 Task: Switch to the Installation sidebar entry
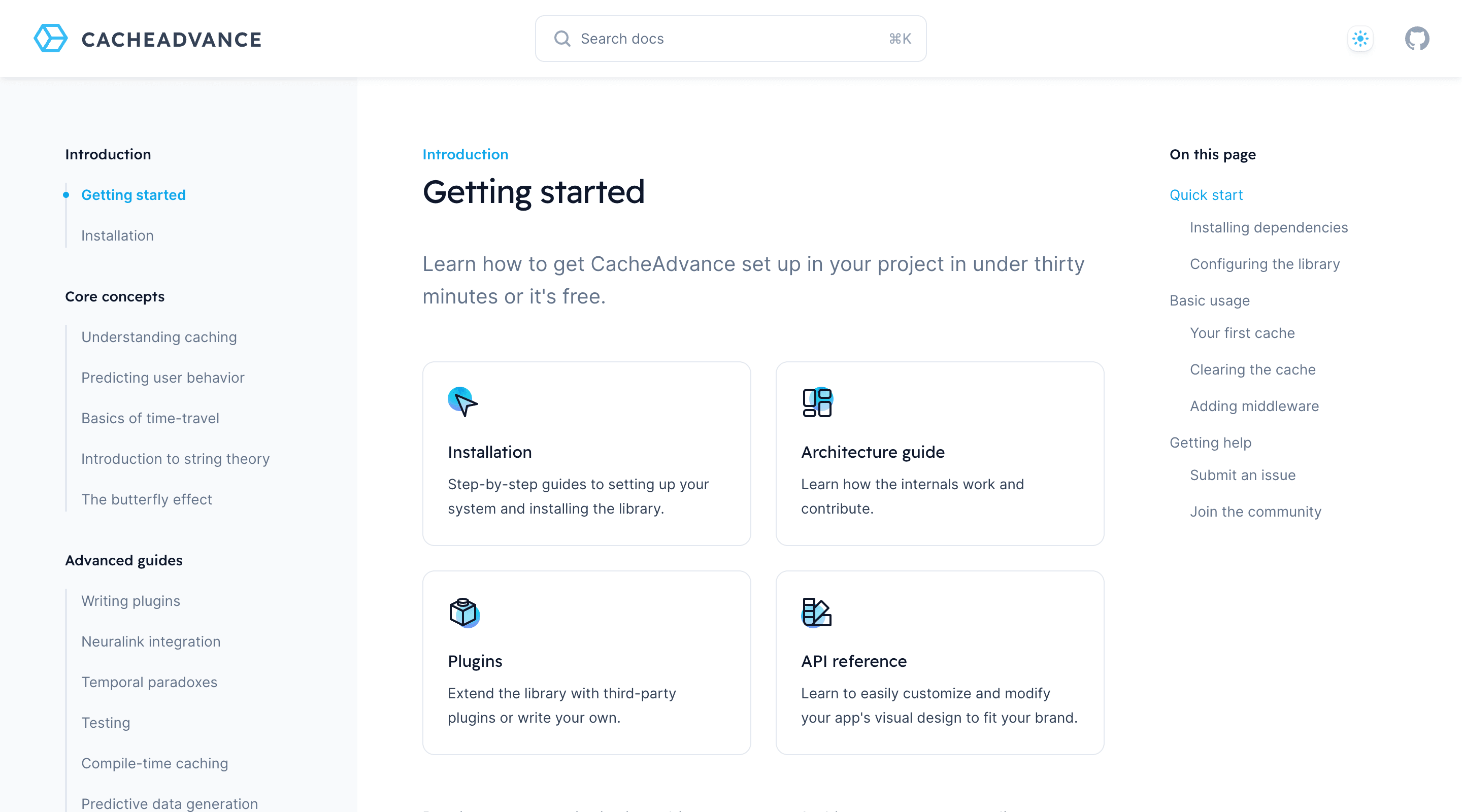point(117,235)
